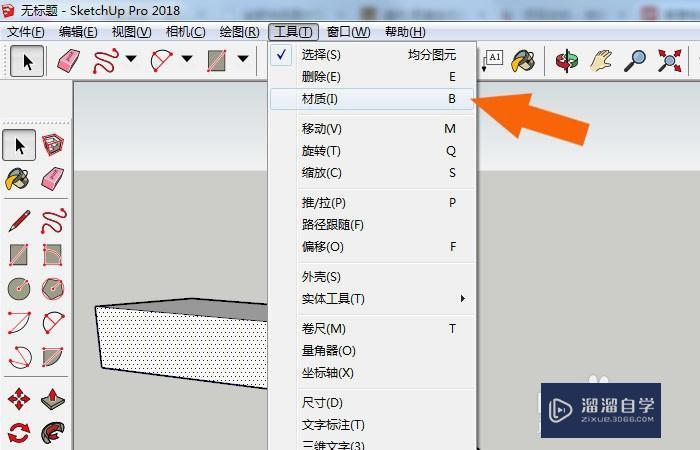This screenshot has height=450, width=700.
Task: Choose 路径跟随(F) menu entry
Action: click(x=372, y=225)
